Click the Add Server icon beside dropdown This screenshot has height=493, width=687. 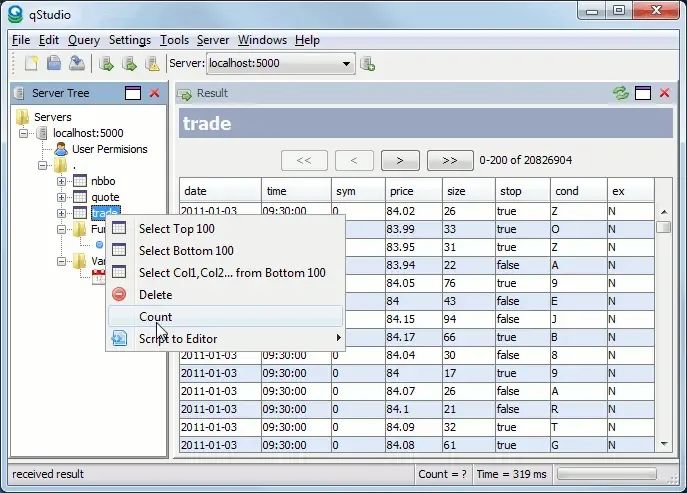(367, 64)
